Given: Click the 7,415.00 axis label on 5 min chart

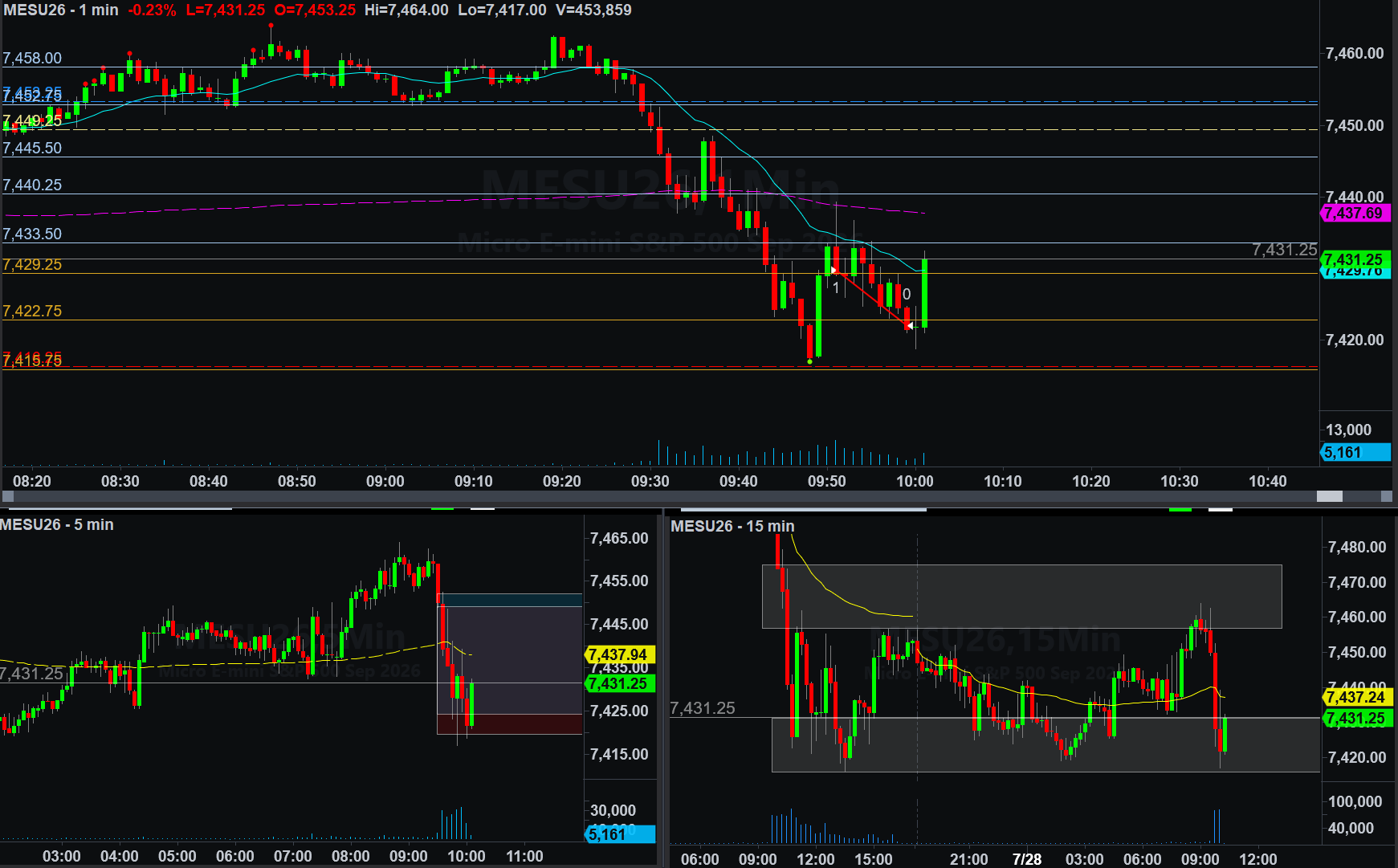Looking at the screenshot, I should [x=619, y=754].
